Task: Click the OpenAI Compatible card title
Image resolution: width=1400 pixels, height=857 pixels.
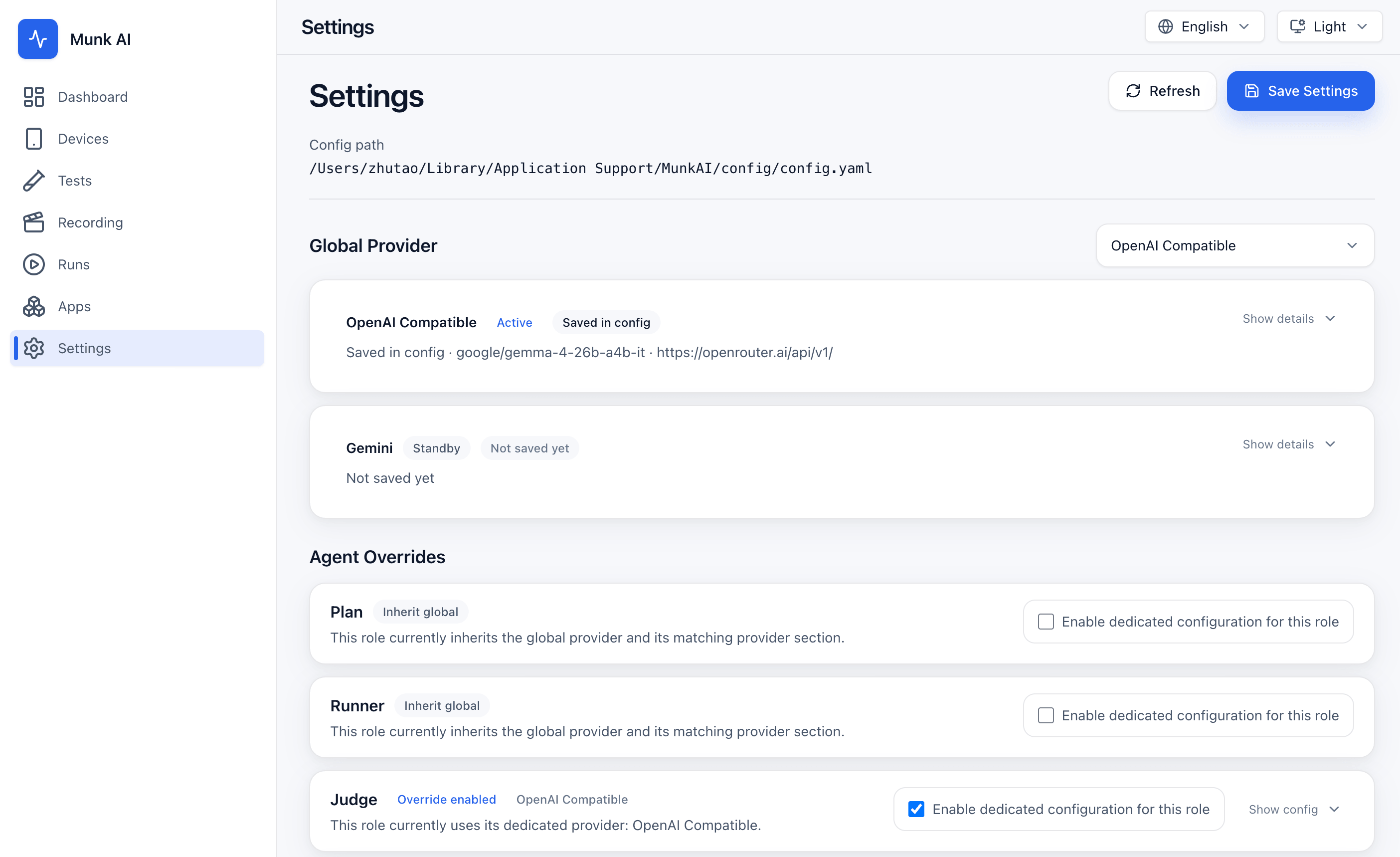Action: [x=411, y=322]
